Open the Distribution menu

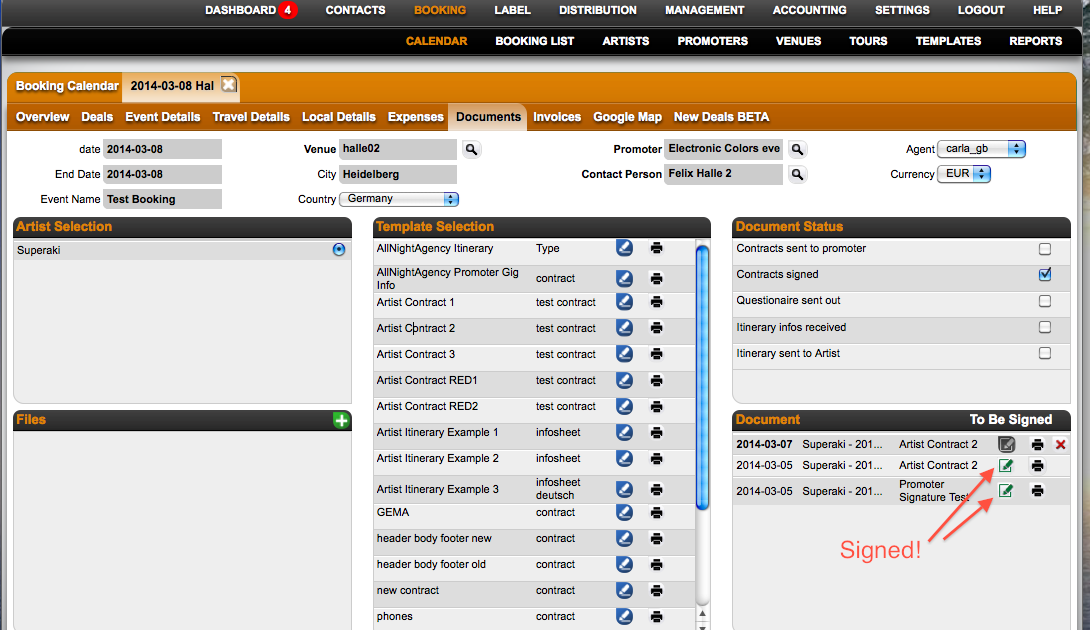click(x=597, y=10)
